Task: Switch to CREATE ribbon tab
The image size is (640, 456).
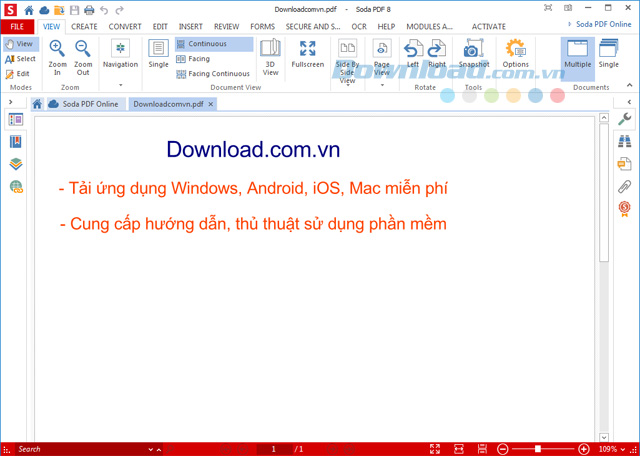Action: pos(84,27)
